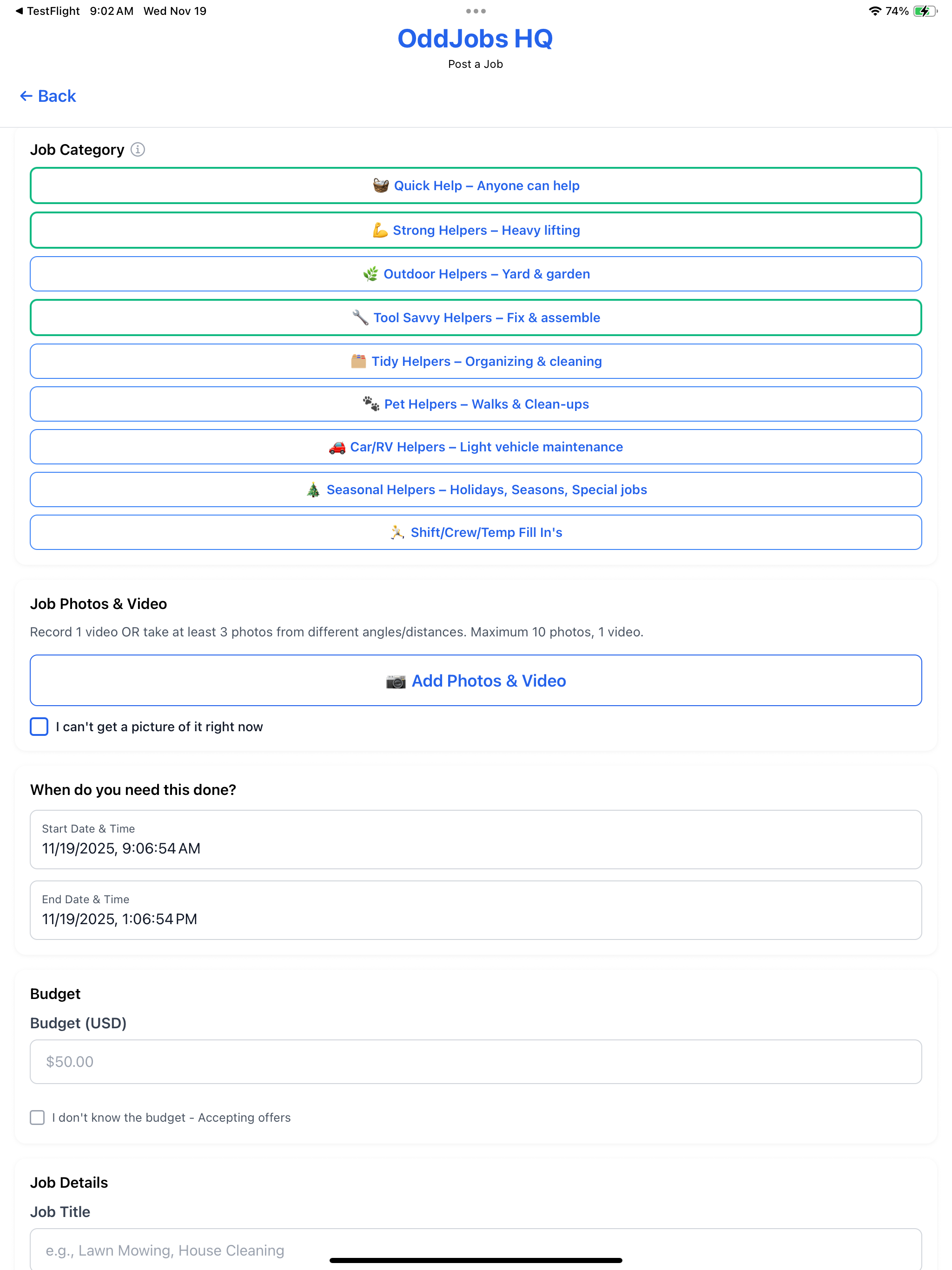
Task: Tap the red car icon for Car/RV Helpers
Action: tap(337, 447)
